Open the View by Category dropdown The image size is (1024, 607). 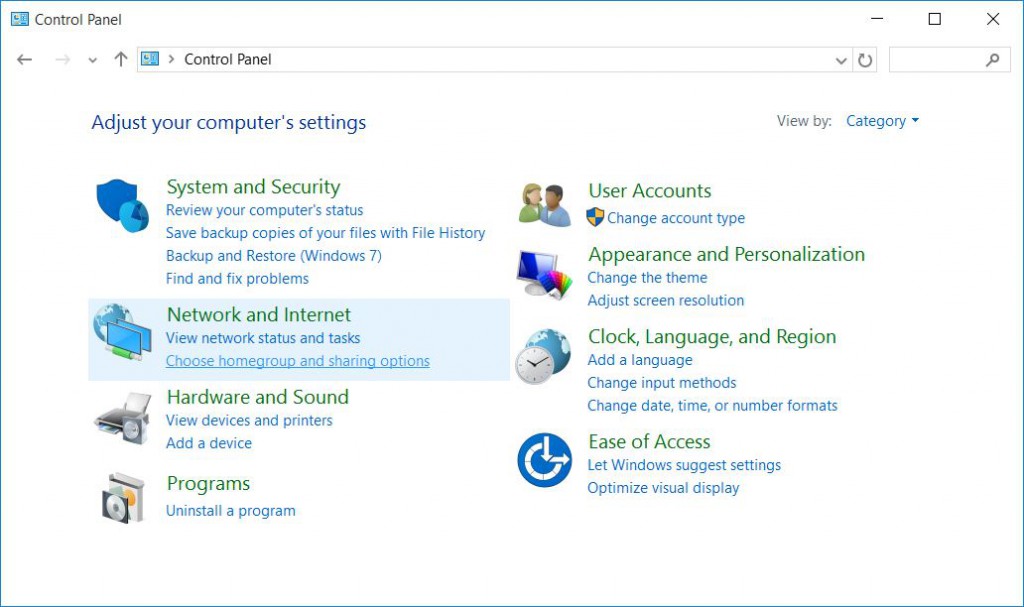[x=882, y=121]
